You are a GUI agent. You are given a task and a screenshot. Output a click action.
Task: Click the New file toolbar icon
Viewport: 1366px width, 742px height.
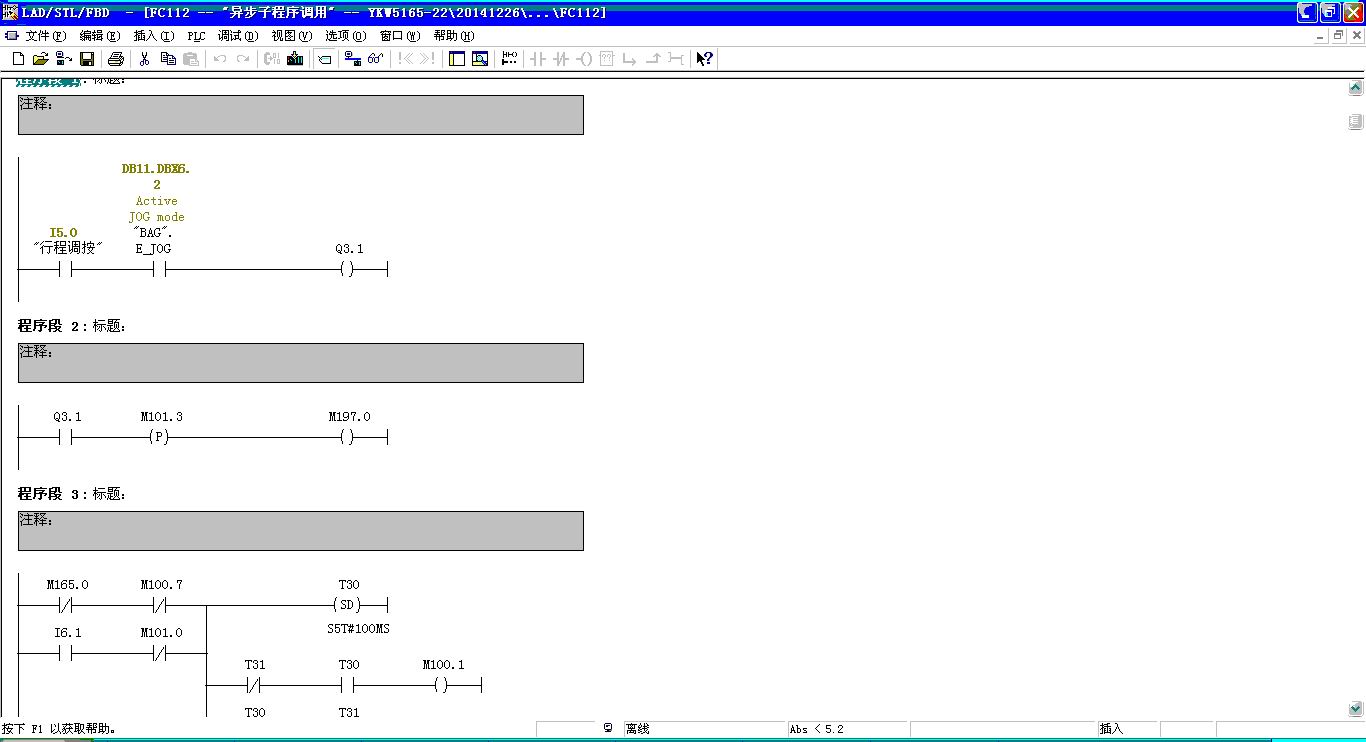click(x=18, y=59)
